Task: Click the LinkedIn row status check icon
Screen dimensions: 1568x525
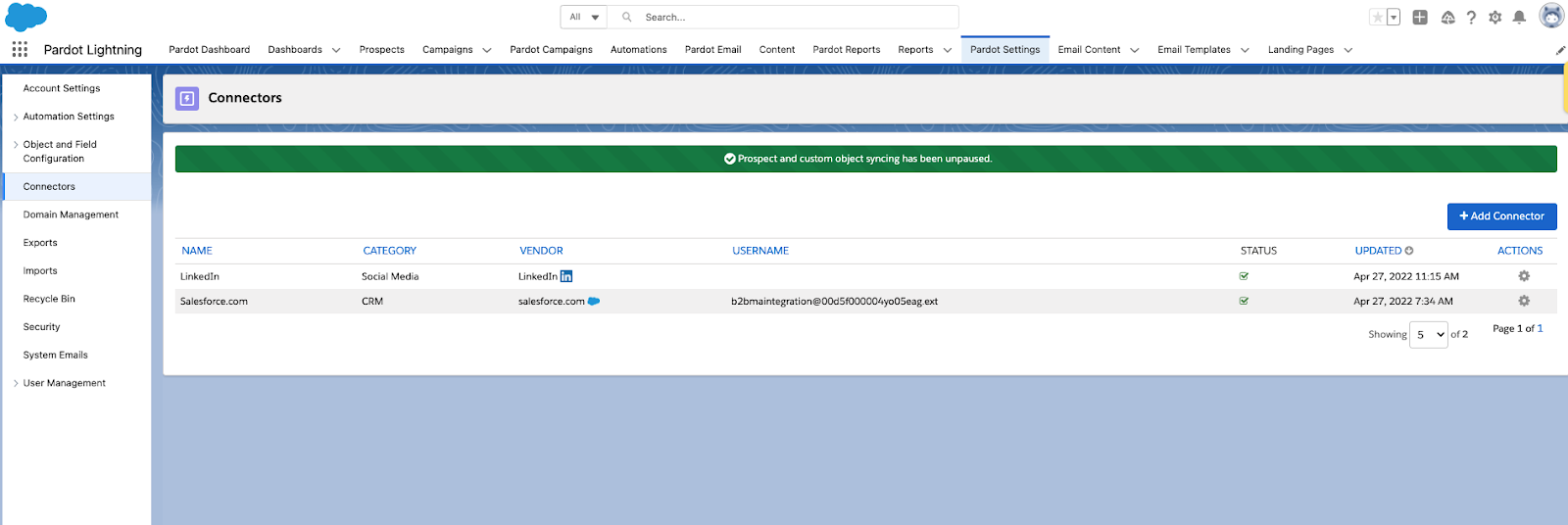Action: [x=1244, y=276]
